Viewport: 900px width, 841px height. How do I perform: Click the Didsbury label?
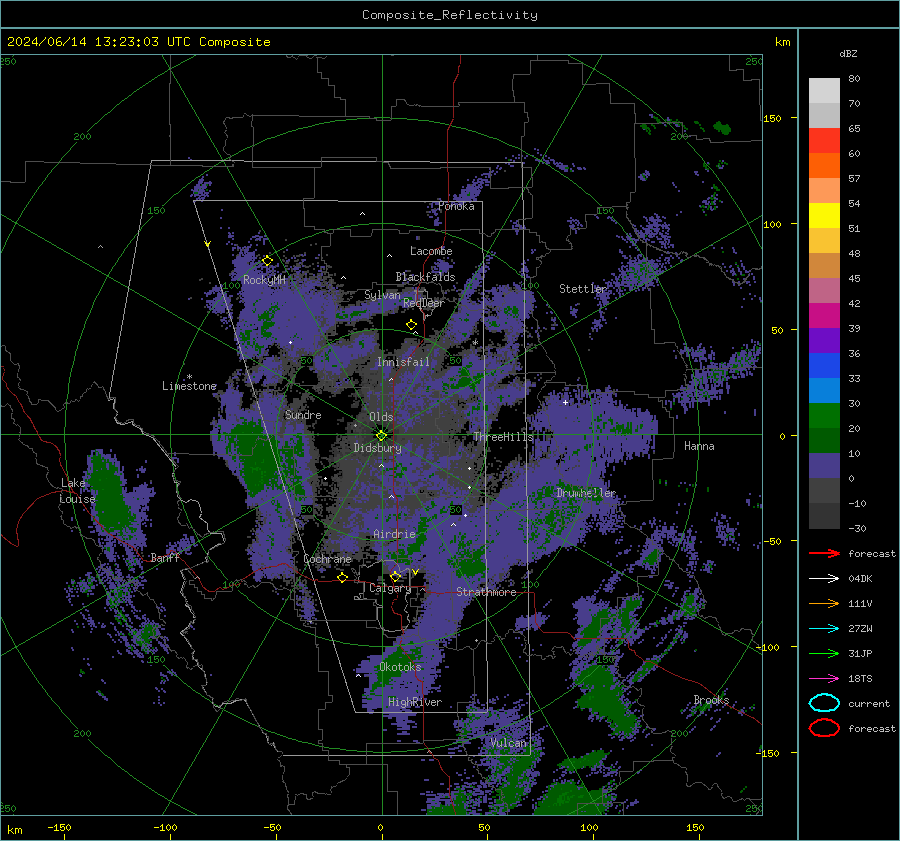[377, 448]
